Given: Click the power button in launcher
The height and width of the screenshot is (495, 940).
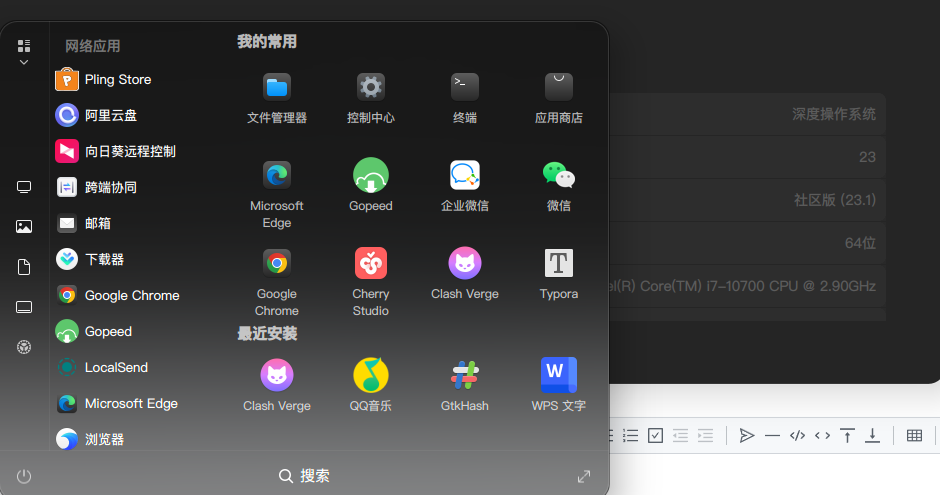Looking at the screenshot, I should coord(24,476).
